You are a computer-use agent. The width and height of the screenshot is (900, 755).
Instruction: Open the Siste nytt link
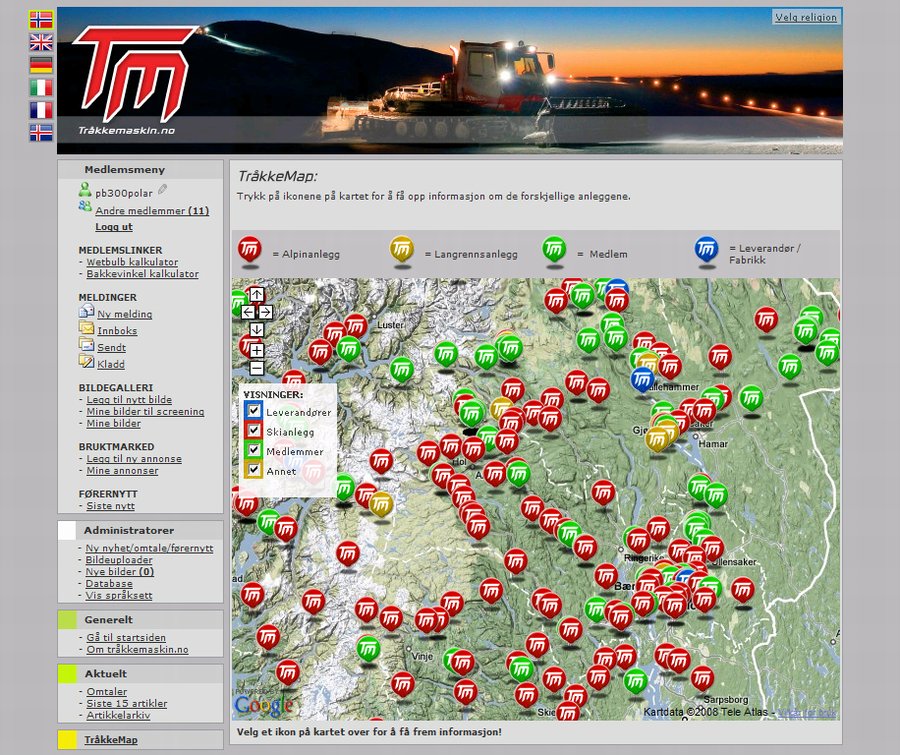pyautogui.click(x=110, y=506)
